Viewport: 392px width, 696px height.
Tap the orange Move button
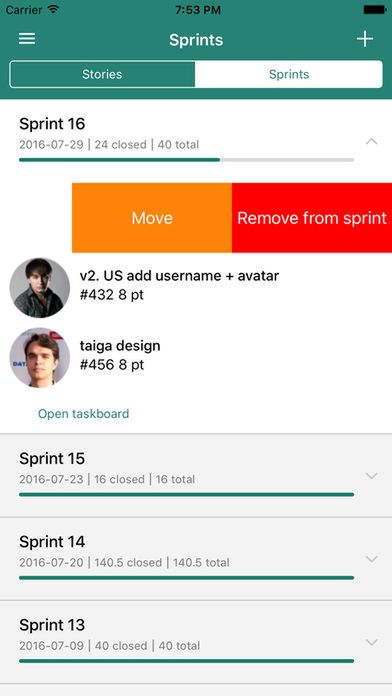152,218
